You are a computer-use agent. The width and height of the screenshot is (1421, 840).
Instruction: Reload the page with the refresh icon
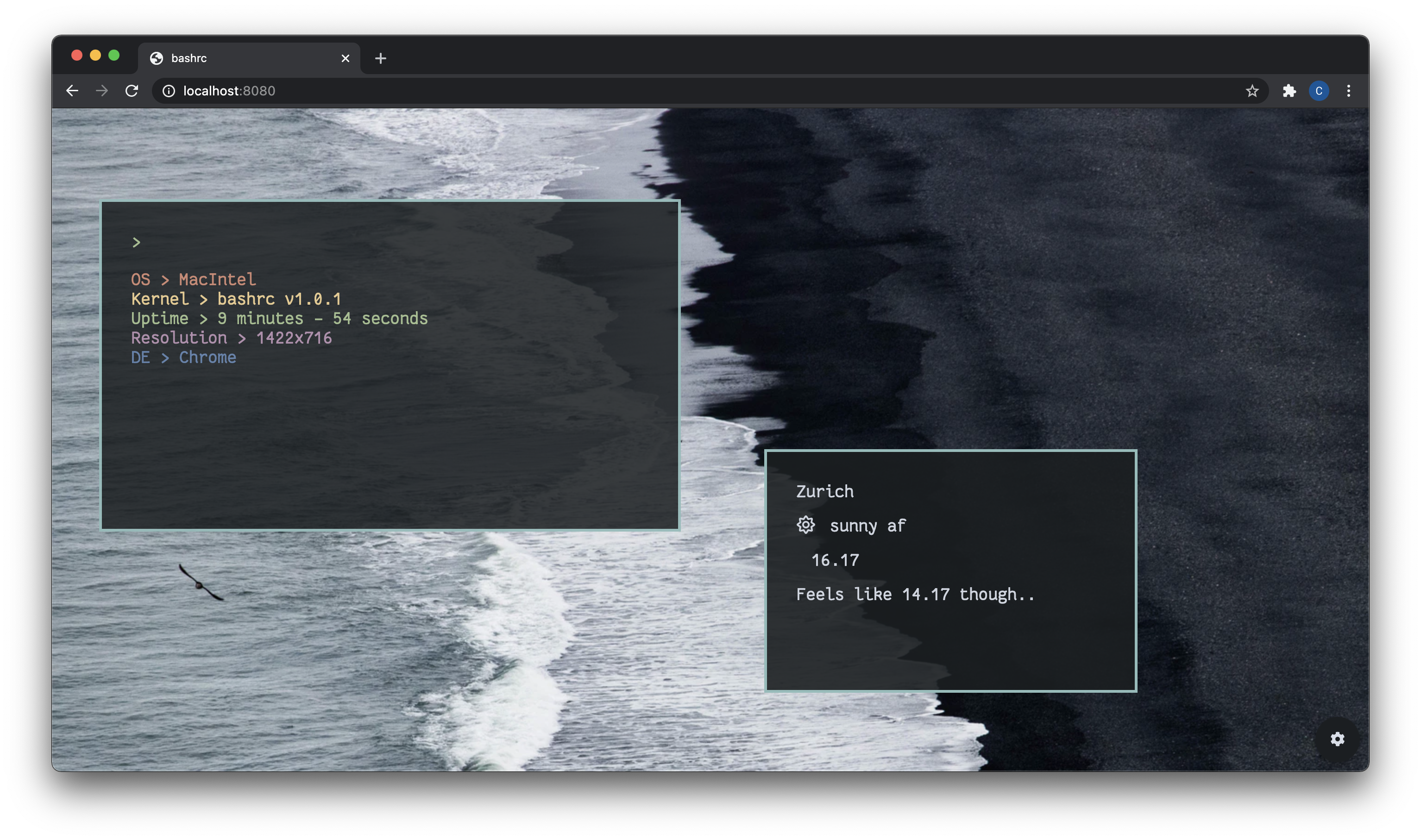click(132, 91)
